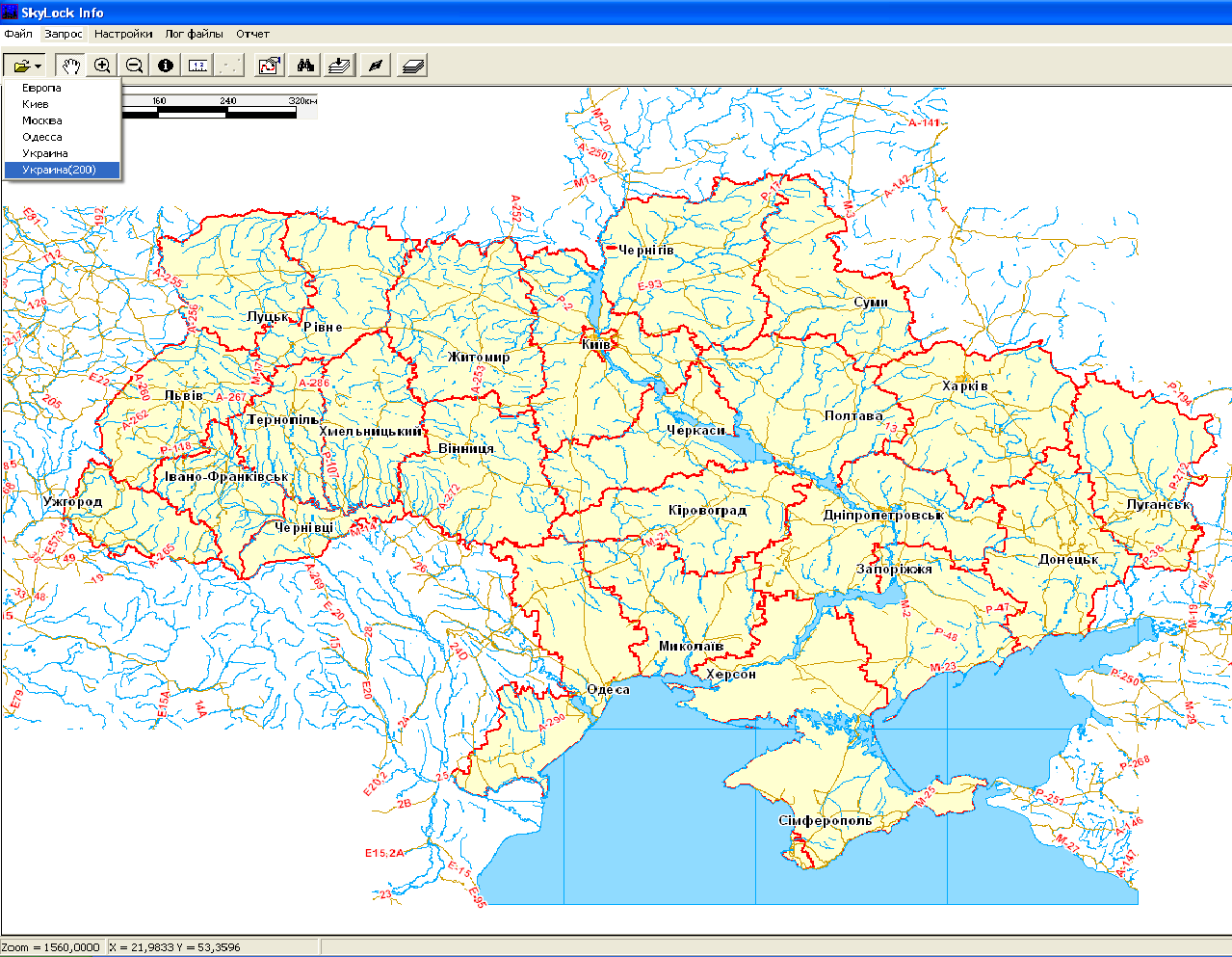Open the Отчет menu
1232x957 pixels.
coord(252,34)
